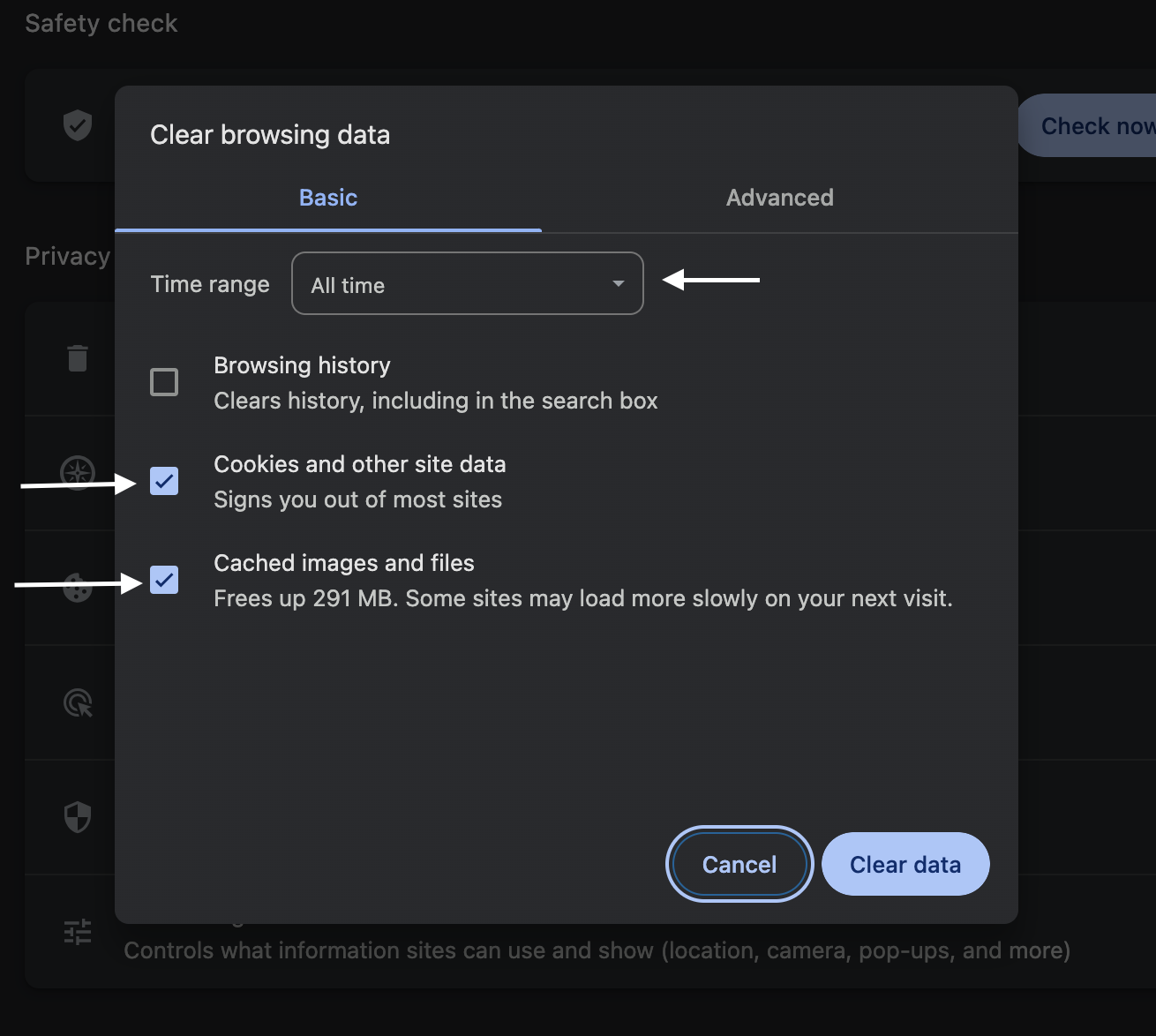Click the ad privacy cursor icon

78,702
